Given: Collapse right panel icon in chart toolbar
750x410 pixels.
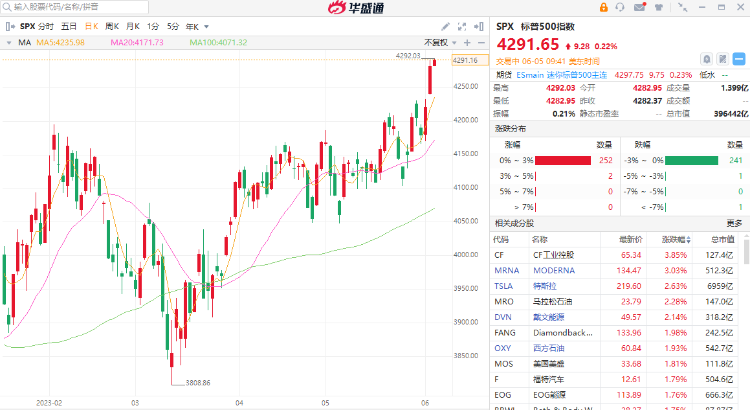Looking at the screenshot, I should 478,27.
